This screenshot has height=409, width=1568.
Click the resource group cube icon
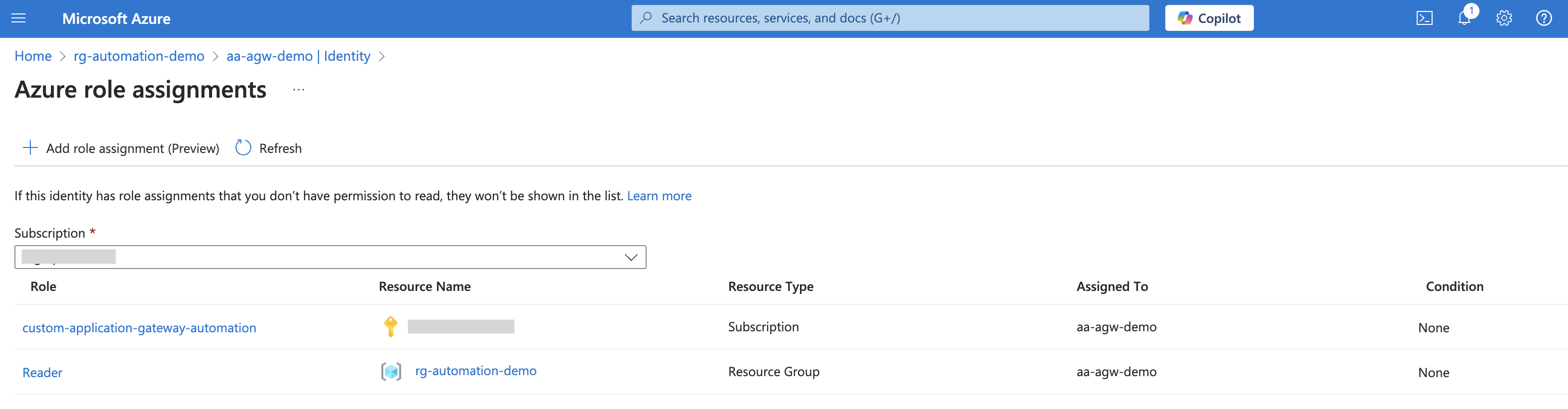(391, 371)
